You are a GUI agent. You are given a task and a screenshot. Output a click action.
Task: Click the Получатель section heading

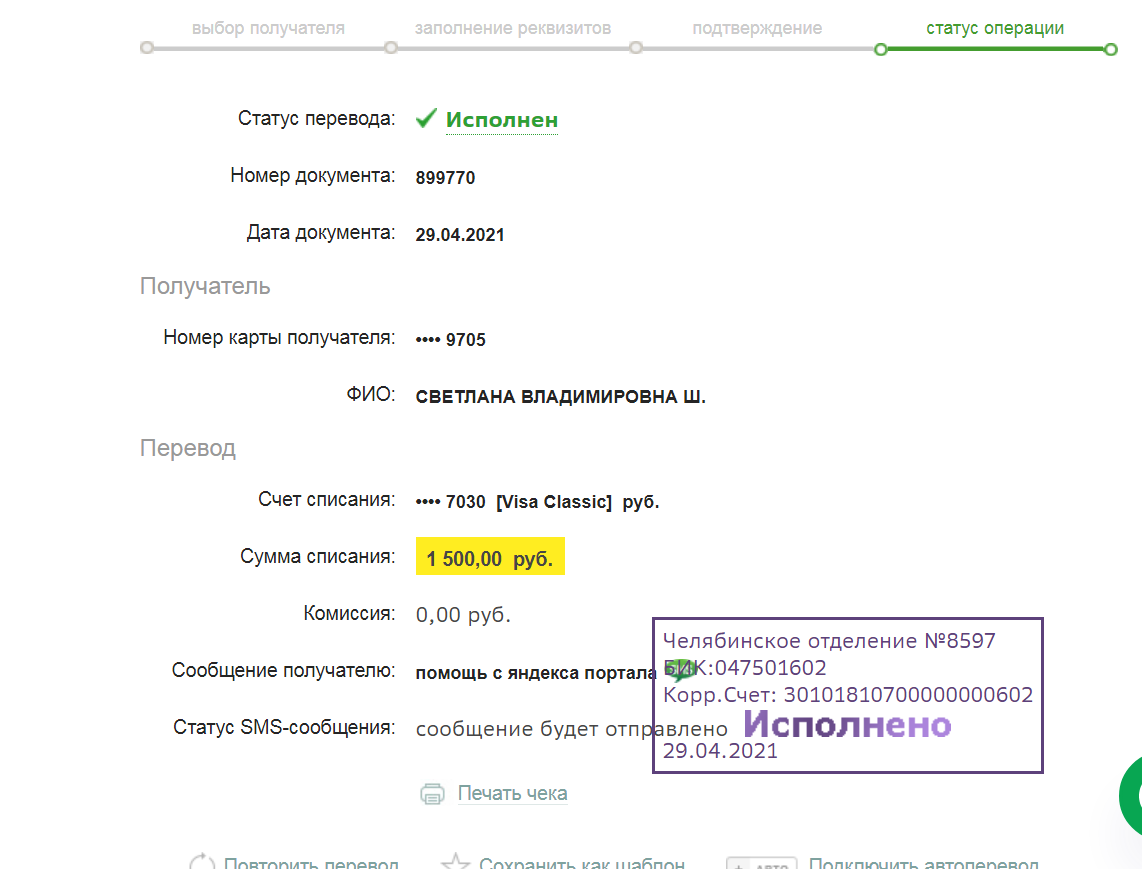pyautogui.click(x=205, y=286)
